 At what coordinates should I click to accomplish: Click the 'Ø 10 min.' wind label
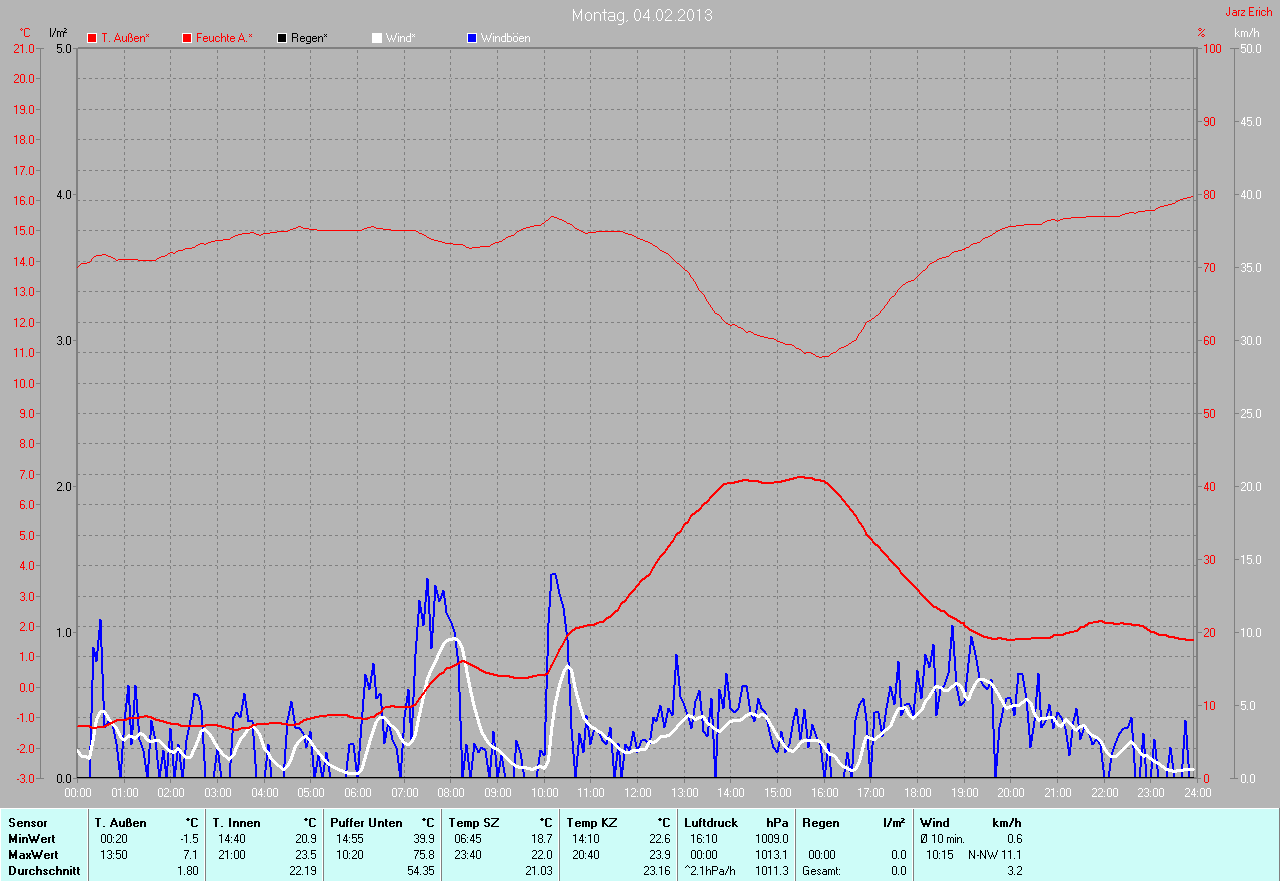point(942,839)
